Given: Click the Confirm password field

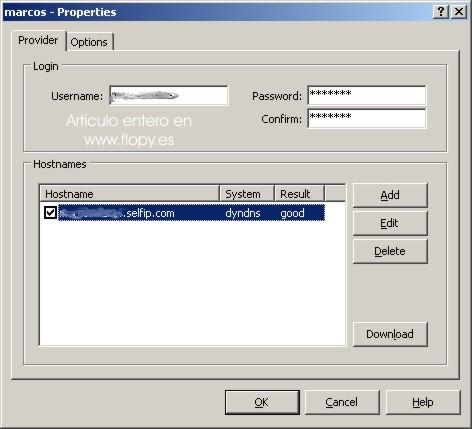Looking at the screenshot, I should click(x=367, y=118).
